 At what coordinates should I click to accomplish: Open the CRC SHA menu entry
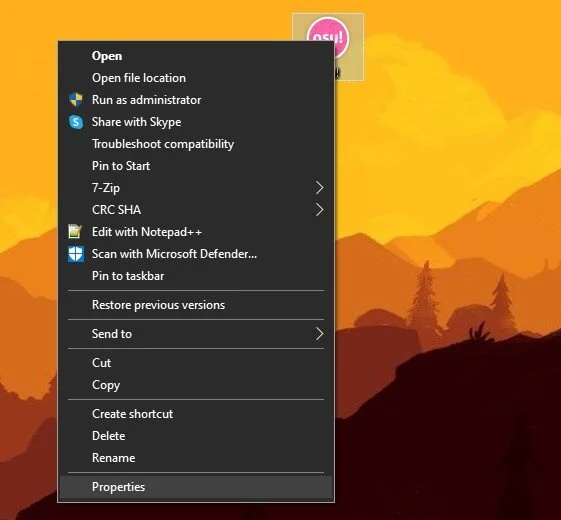click(196, 210)
